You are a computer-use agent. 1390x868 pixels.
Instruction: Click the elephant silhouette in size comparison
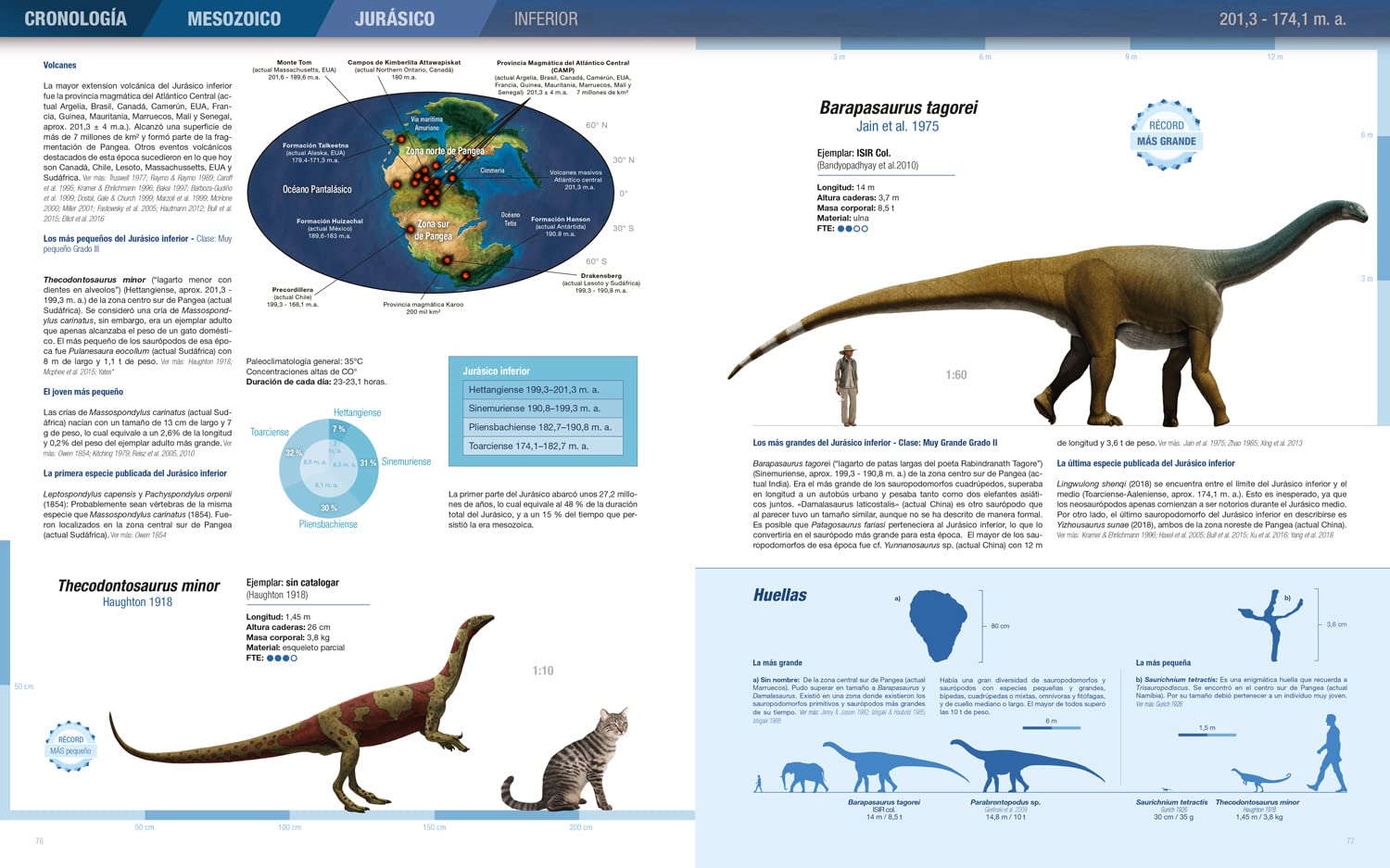coord(803,776)
